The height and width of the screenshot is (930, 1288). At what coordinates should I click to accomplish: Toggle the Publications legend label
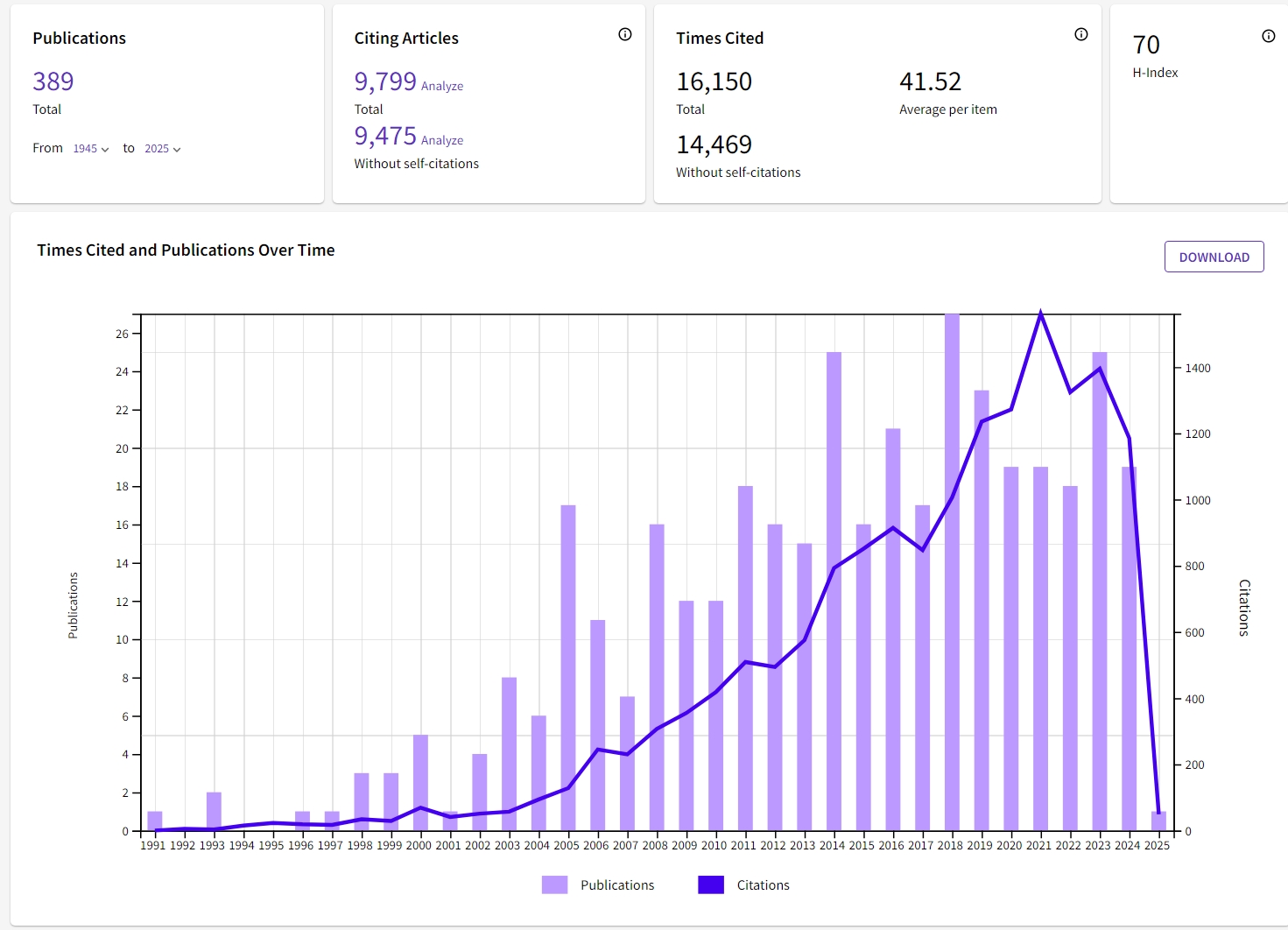(x=617, y=885)
